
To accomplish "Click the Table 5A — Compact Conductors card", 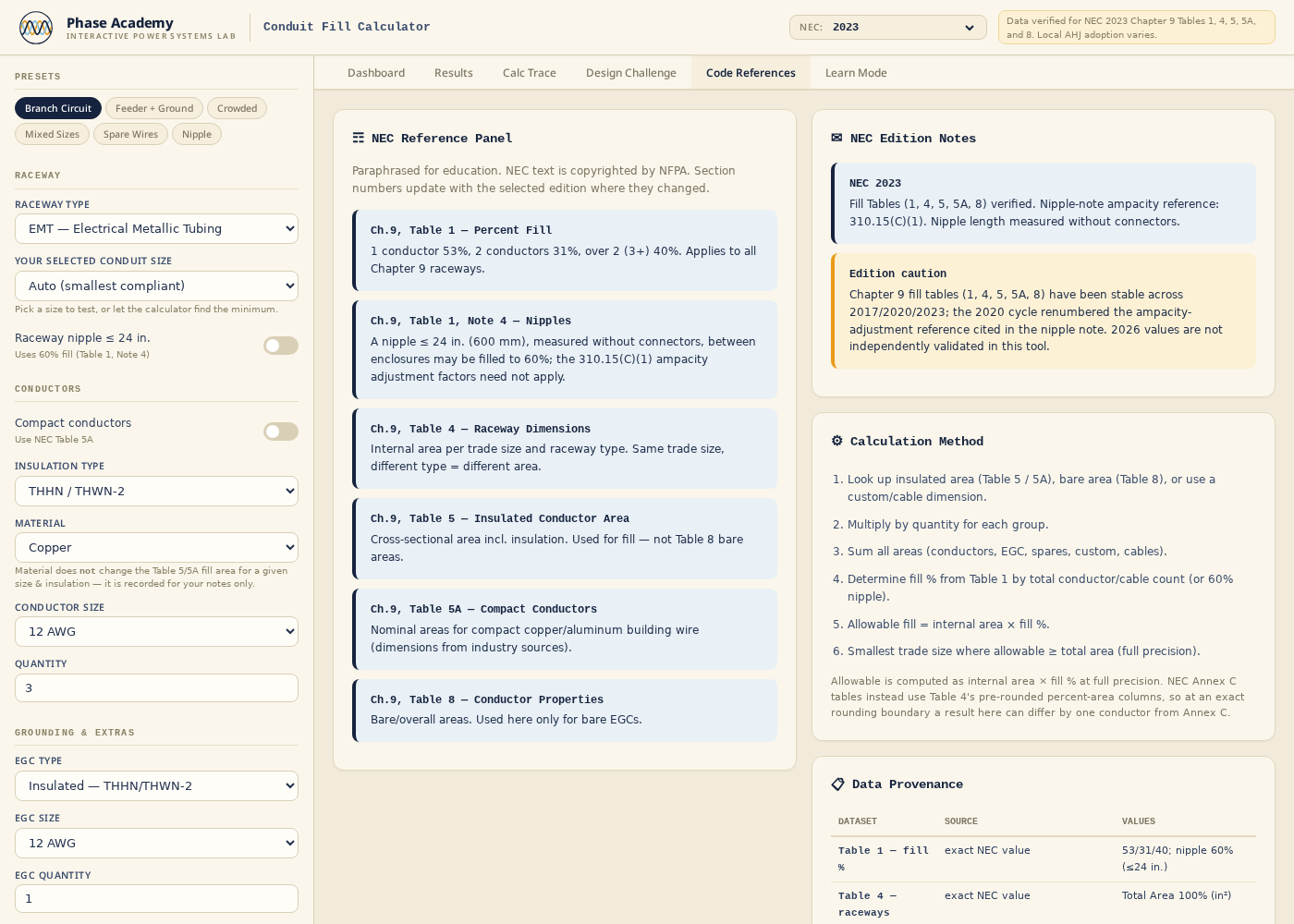I will [565, 629].
